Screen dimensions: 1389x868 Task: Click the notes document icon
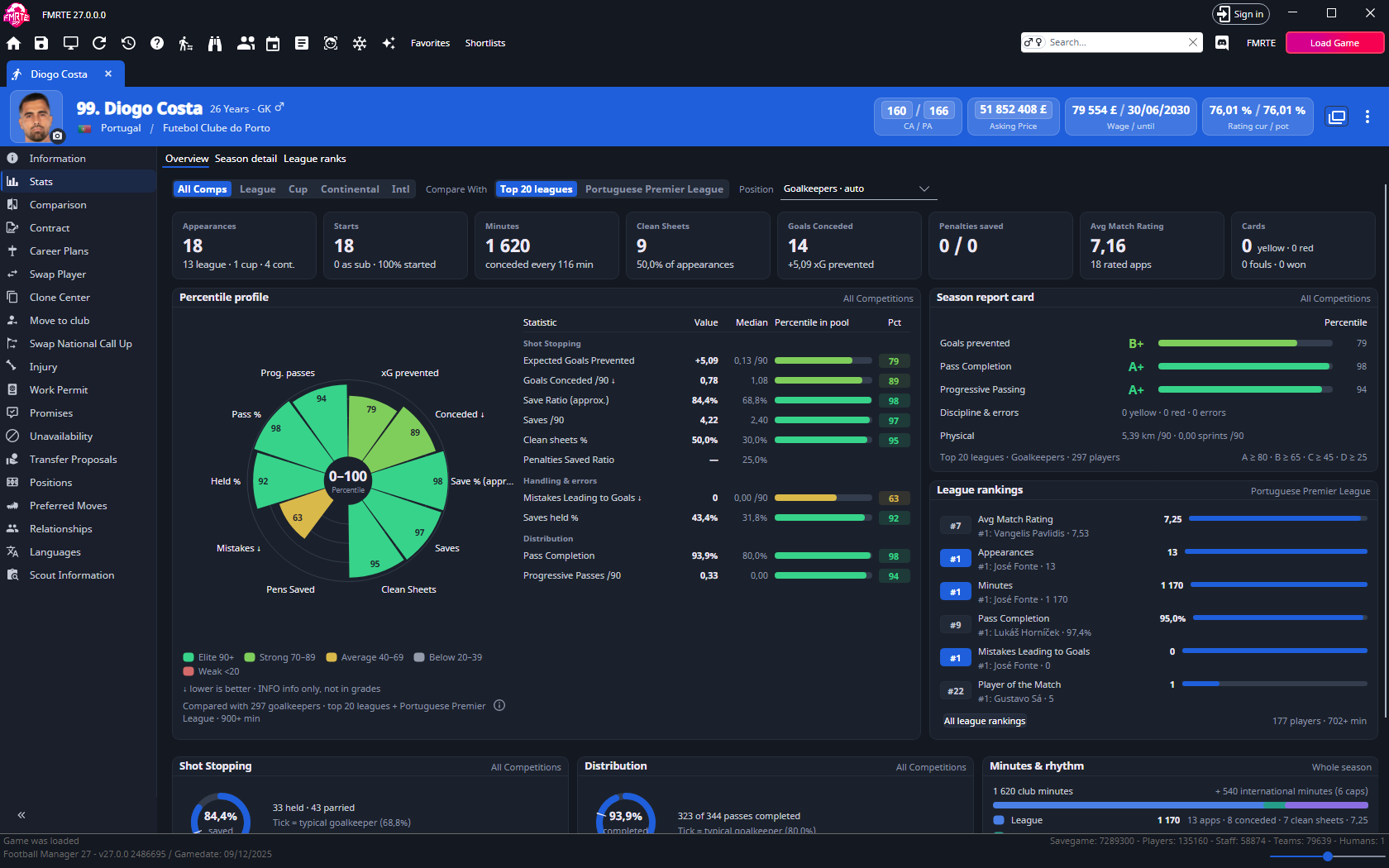[x=302, y=43]
